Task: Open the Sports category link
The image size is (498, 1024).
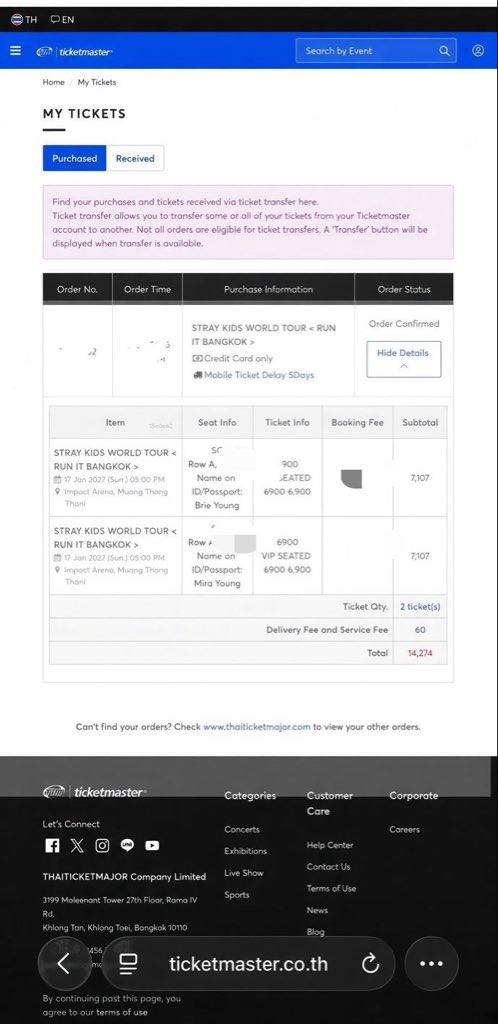Action: pyautogui.click(x=237, y=895)
